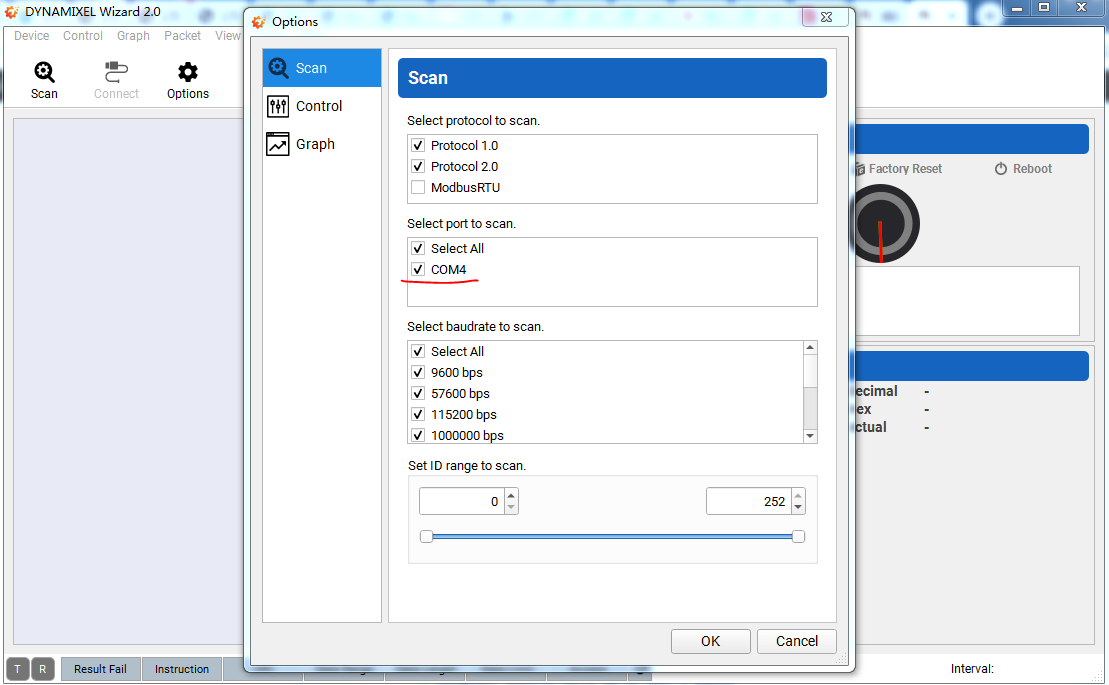Click the Scan magnifier icon in toolbar
Screen dimensions: 1109x685
(x=44, y=72)
